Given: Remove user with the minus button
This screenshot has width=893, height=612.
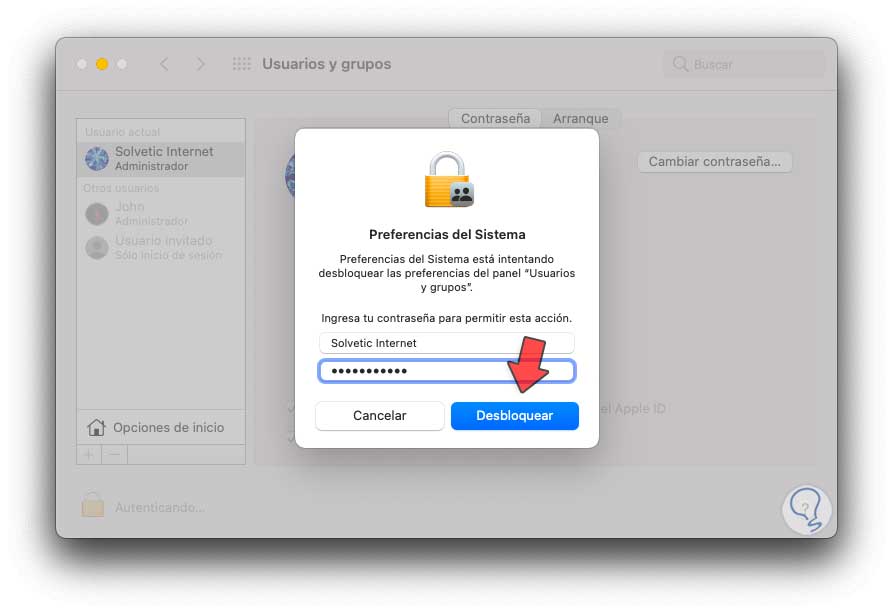Looking at the screenshot, I should (114, 454).
